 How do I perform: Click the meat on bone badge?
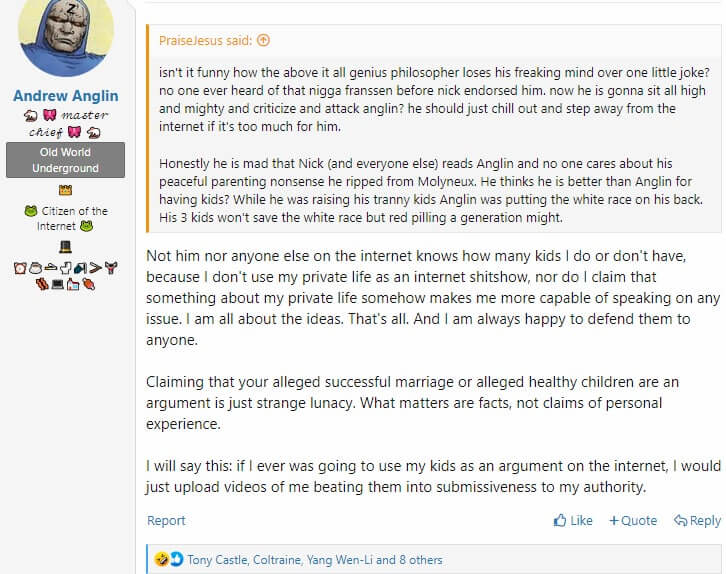click(x=88, y=284)
